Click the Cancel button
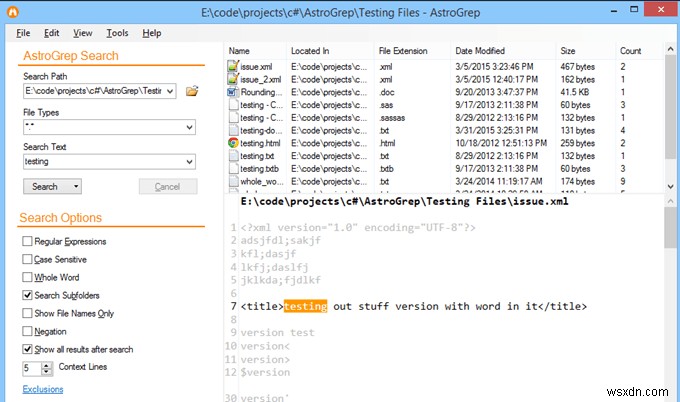Viewport: 680px width, 402px height. tap(168, 186)
